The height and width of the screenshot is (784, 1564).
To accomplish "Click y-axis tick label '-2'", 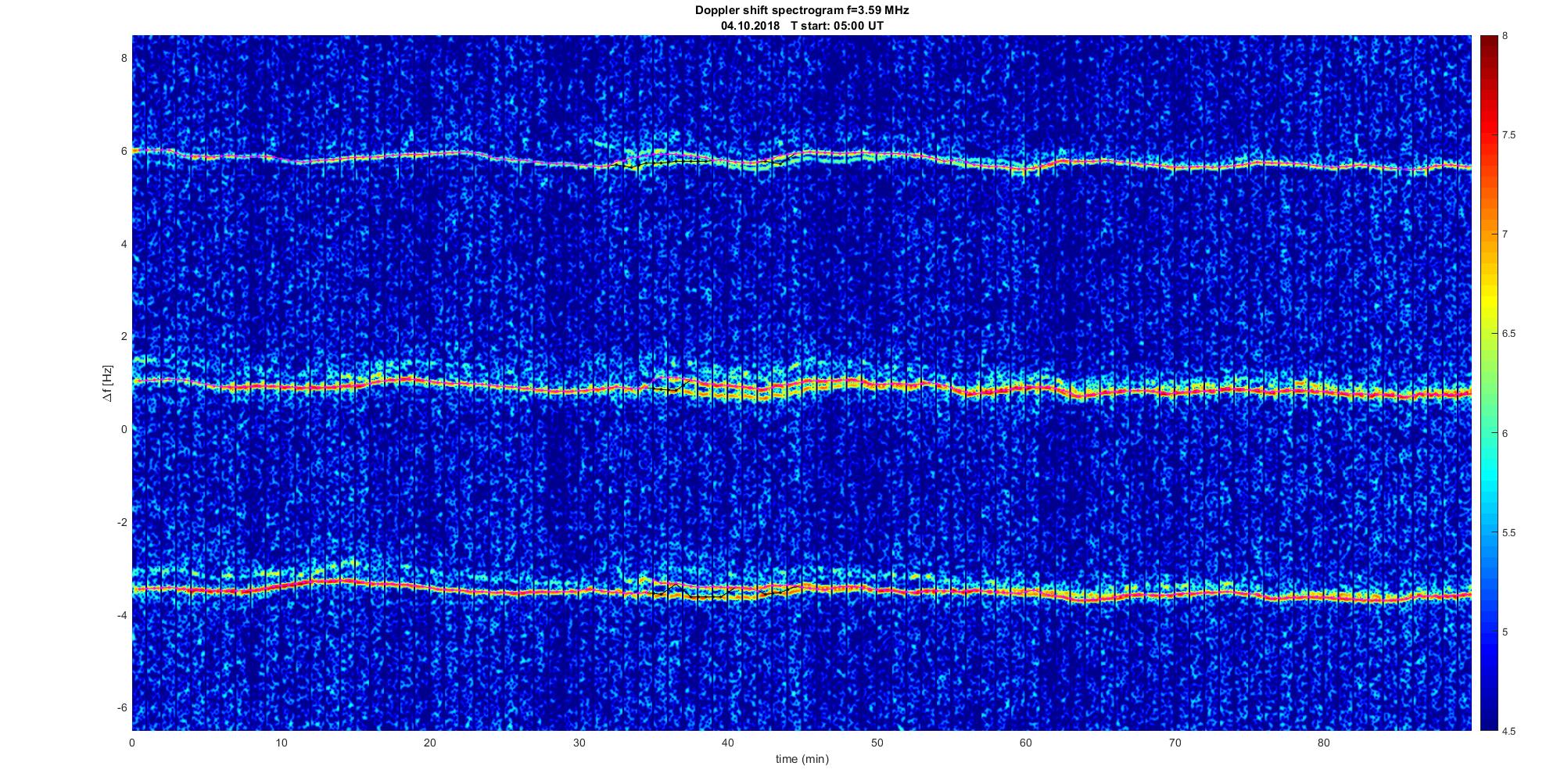I will 121,522.
